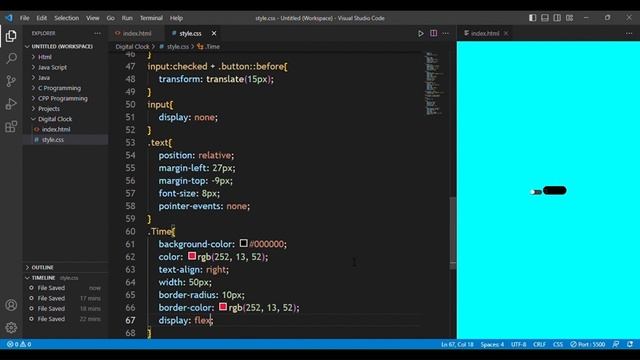Close the style.css tab

(x=214, y=33)
